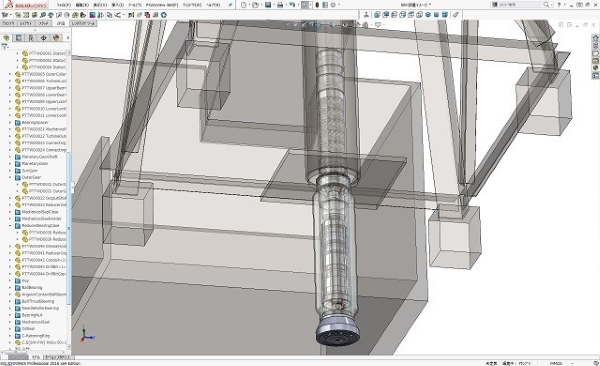600x366 pixels.
Task: Open the filter dropdown above the feature tree
Action: pyautogui.click(x=5, y=46)
